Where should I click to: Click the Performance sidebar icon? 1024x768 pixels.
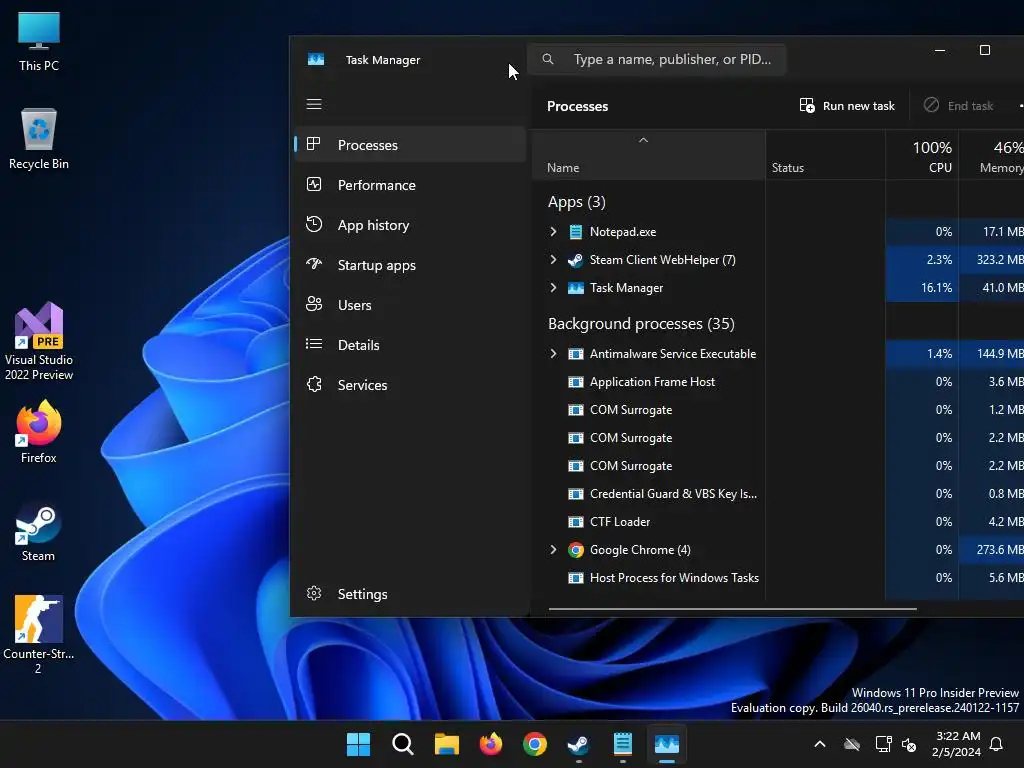click(x=313, y=185)
